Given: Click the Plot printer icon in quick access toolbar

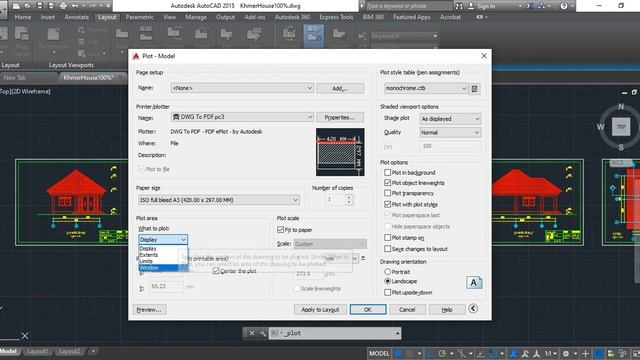Looking at the screenshot, I should pyautogui.click(x=63, y=6).
